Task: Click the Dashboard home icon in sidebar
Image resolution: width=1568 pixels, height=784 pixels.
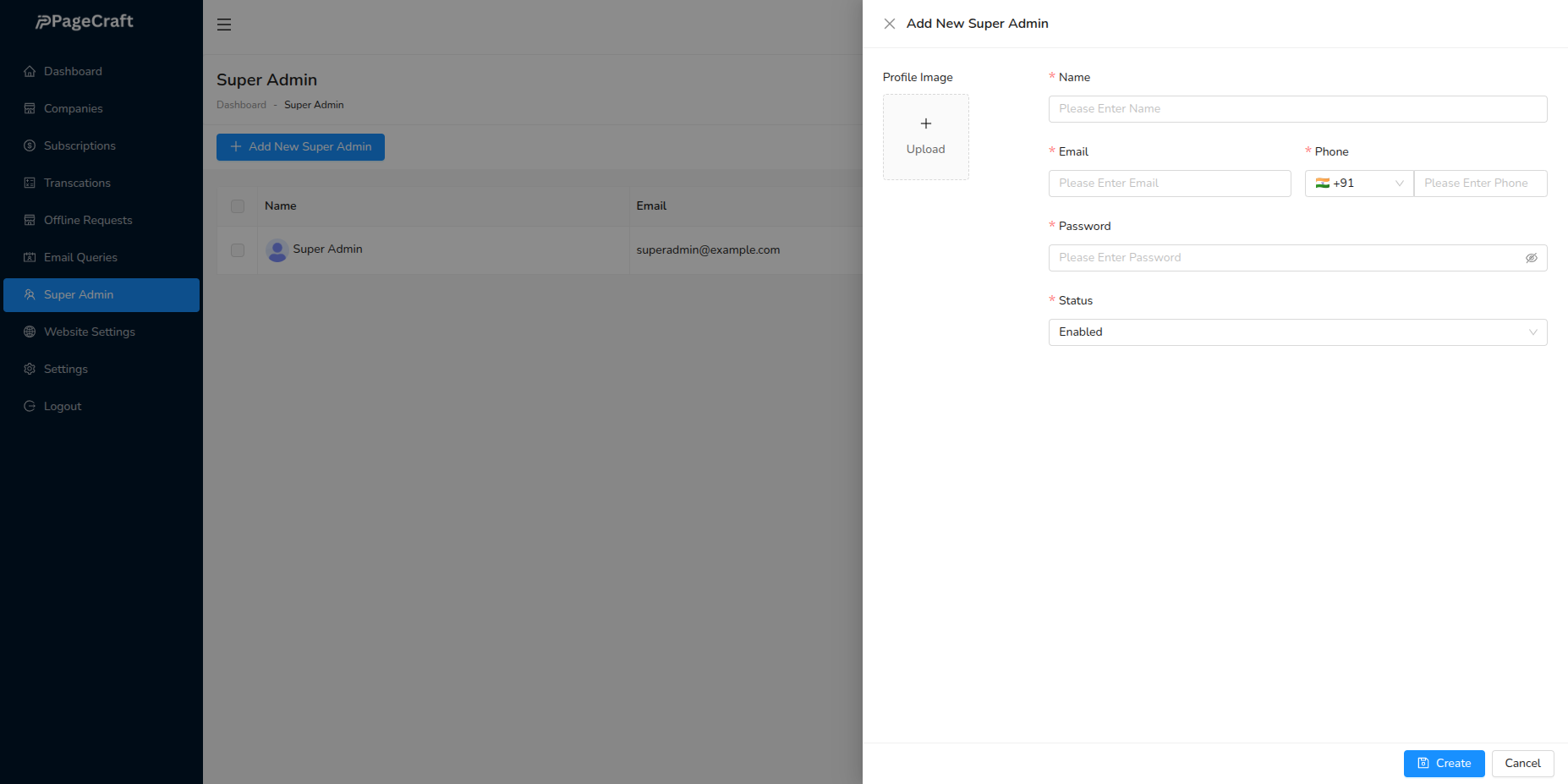Action: click(30, 72)
